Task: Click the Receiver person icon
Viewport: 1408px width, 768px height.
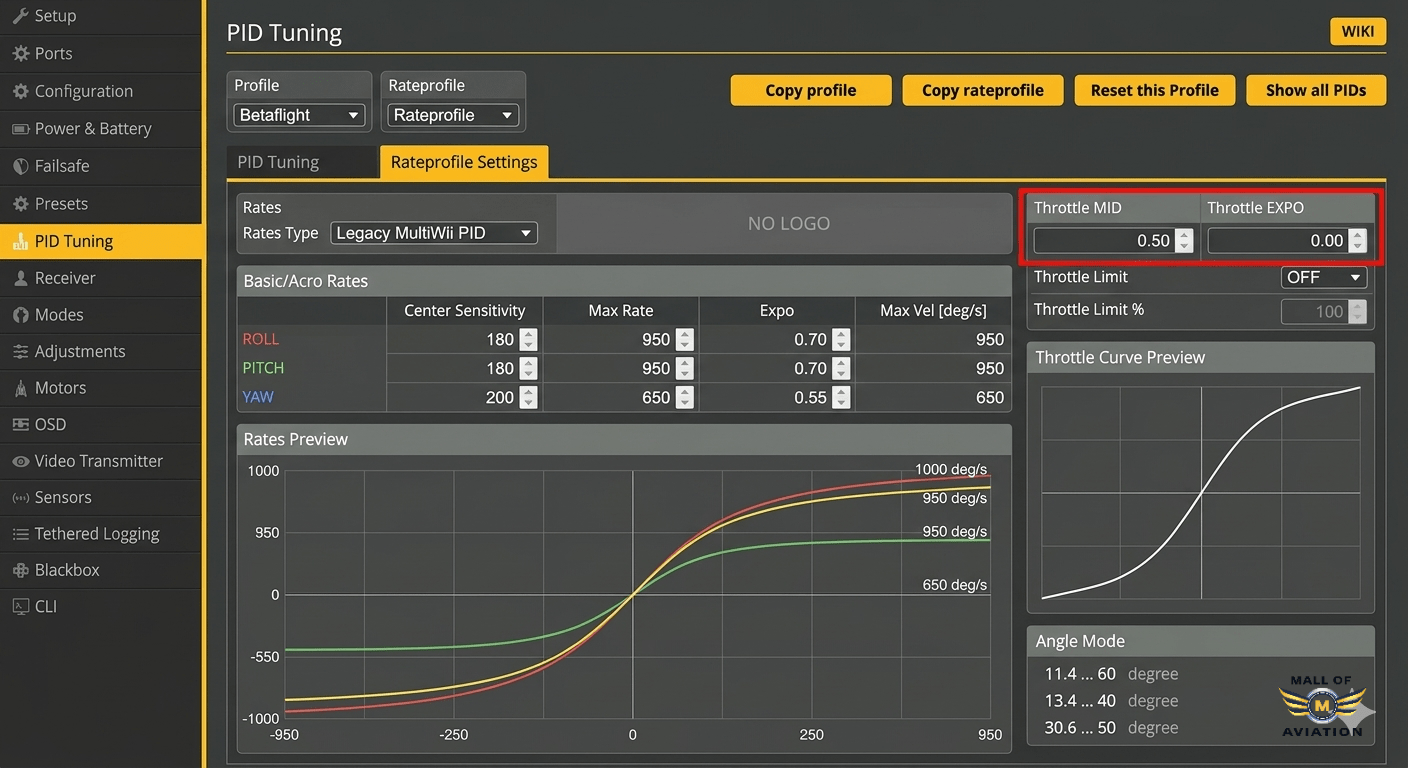Action: pos(20,278)
